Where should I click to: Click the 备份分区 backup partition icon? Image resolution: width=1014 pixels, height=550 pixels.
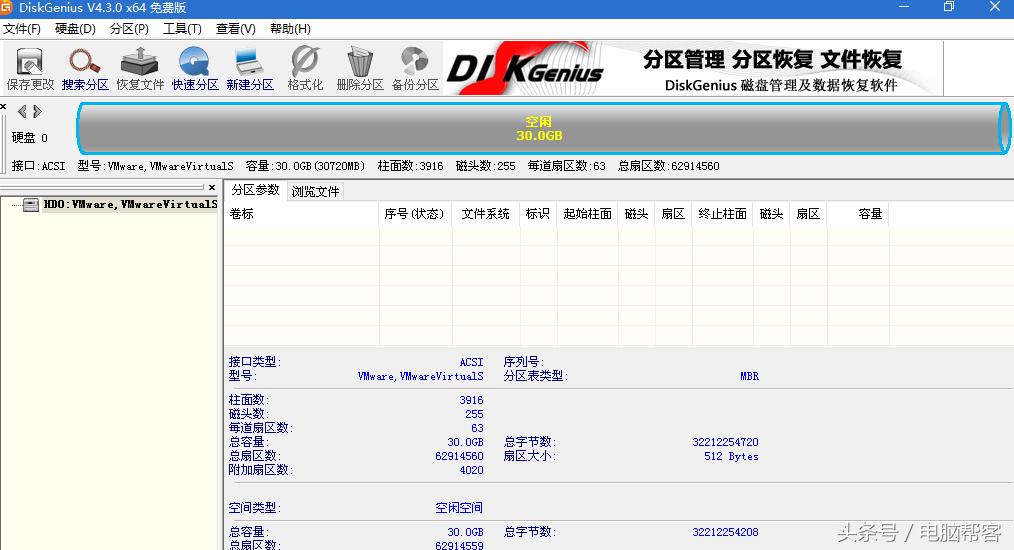pyautogui.click(x=415, y=69)
